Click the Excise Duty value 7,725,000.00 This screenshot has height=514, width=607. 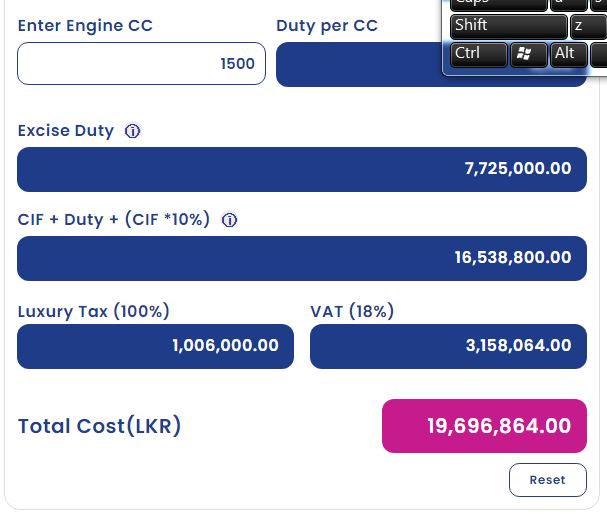[301, 169]
